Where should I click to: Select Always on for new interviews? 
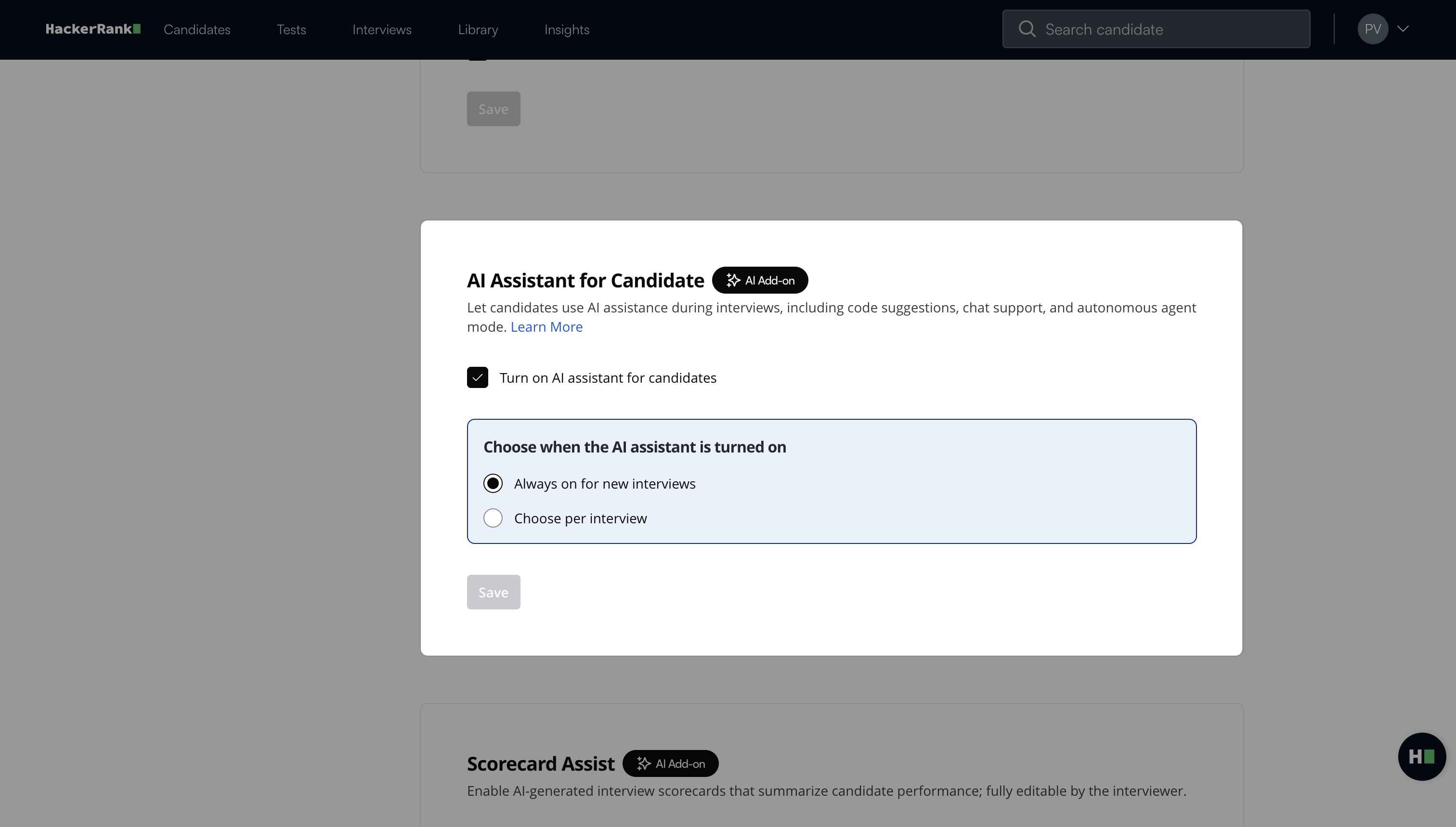(x=493, y=483)
